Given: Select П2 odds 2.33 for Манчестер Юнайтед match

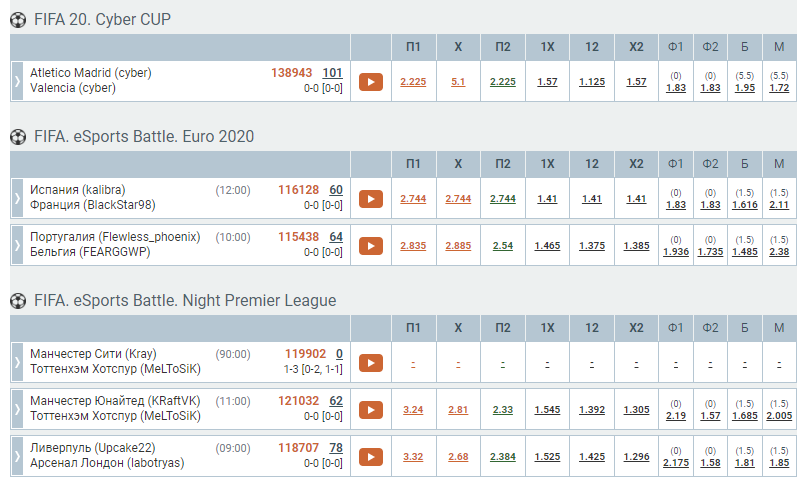Looking at the screenshot, I should click(503, 410).
